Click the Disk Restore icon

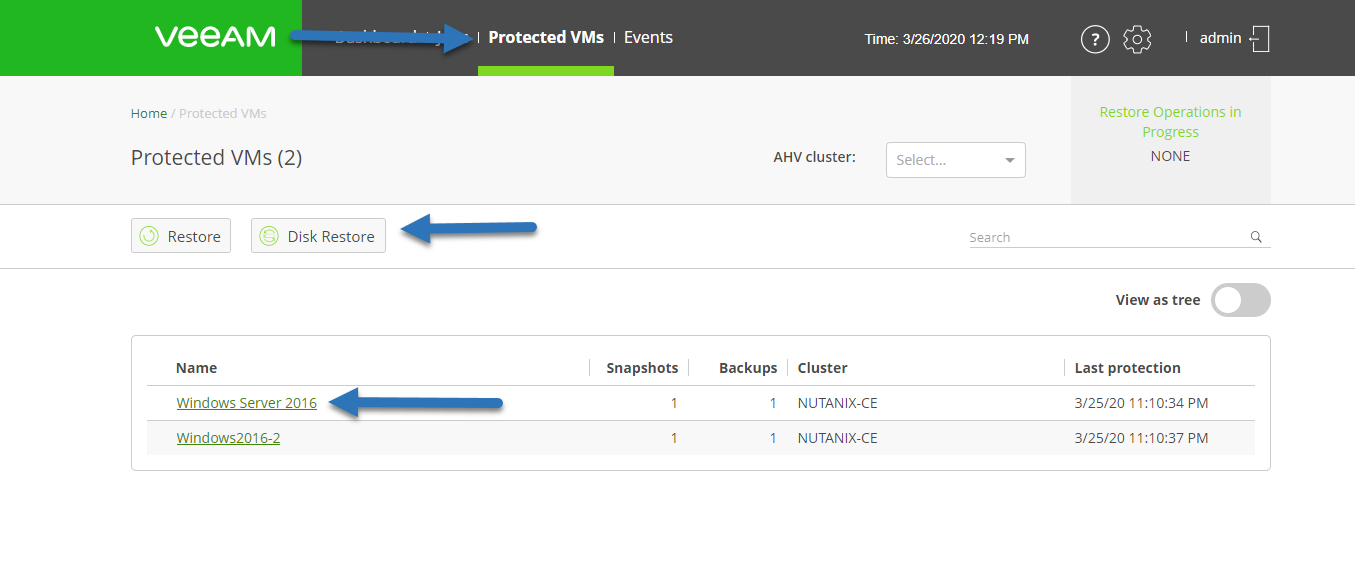(x=269, y=236)
